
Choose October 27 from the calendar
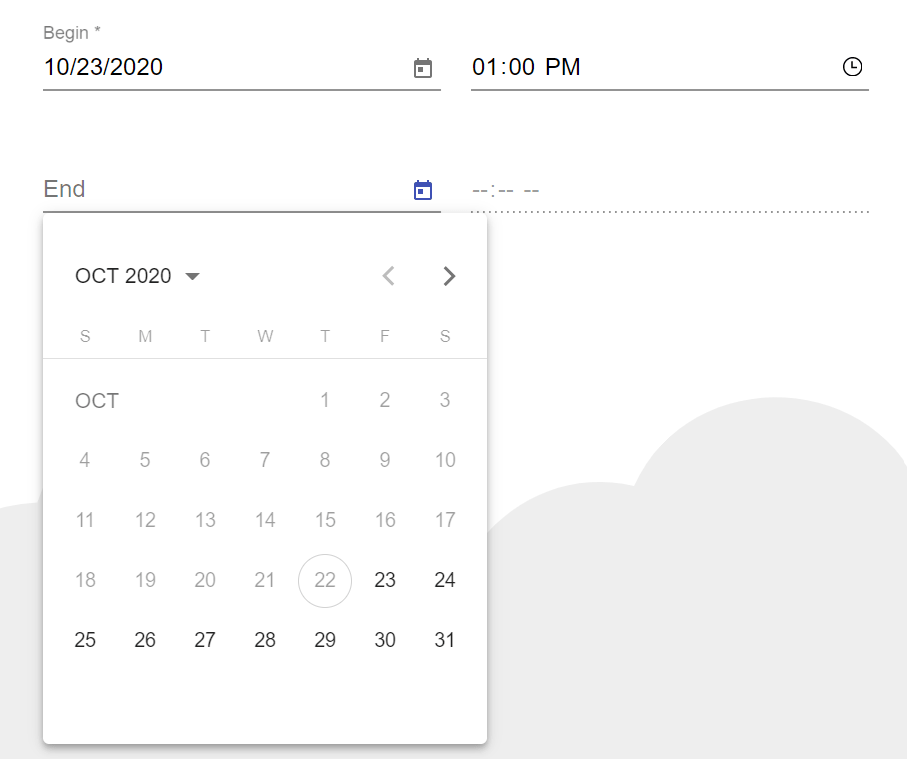[205, 640]
